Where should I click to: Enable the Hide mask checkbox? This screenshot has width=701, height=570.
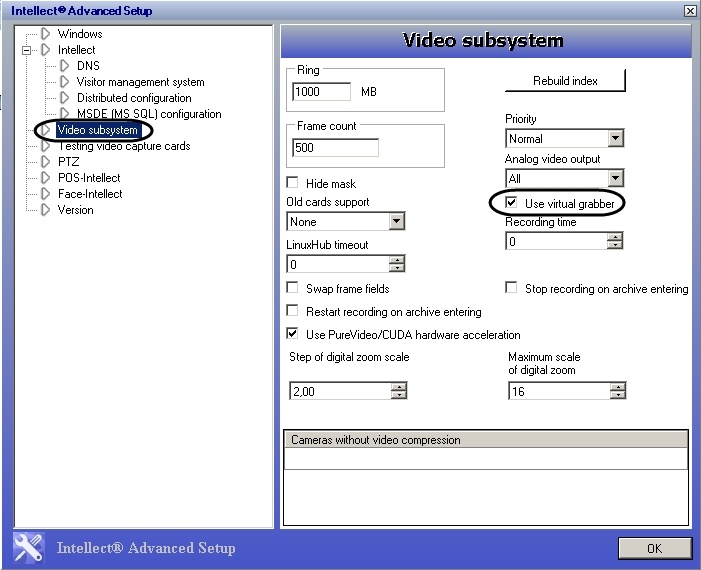292,182
